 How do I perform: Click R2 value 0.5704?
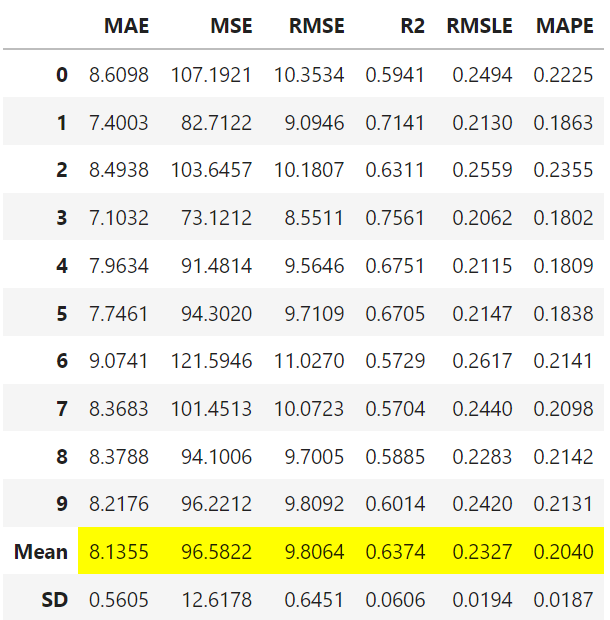395,409
